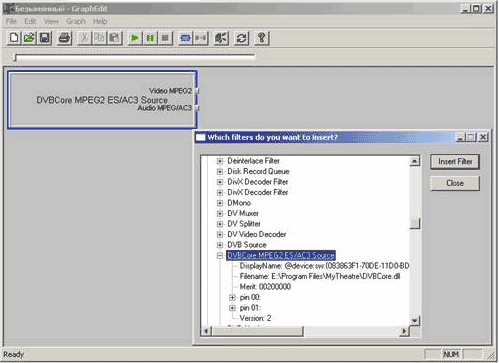
Task: Open the File menu
Action: tap(11, 21)
